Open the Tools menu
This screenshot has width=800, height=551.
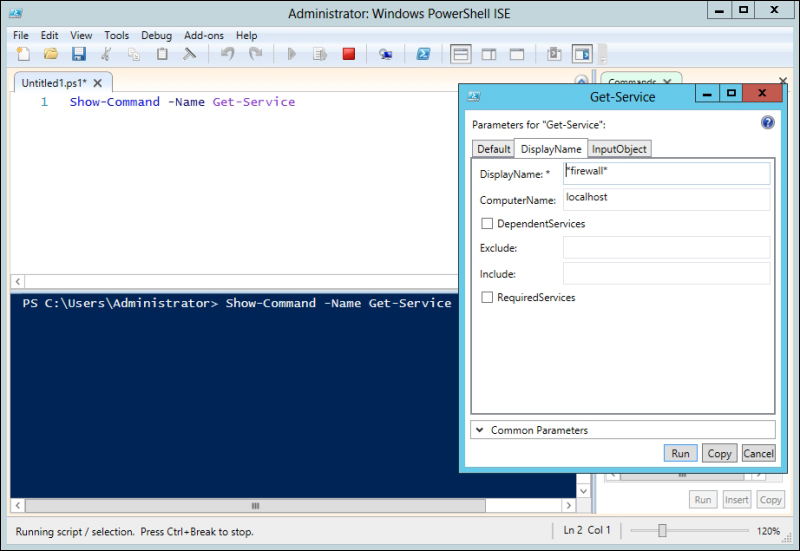coord(117,35)
